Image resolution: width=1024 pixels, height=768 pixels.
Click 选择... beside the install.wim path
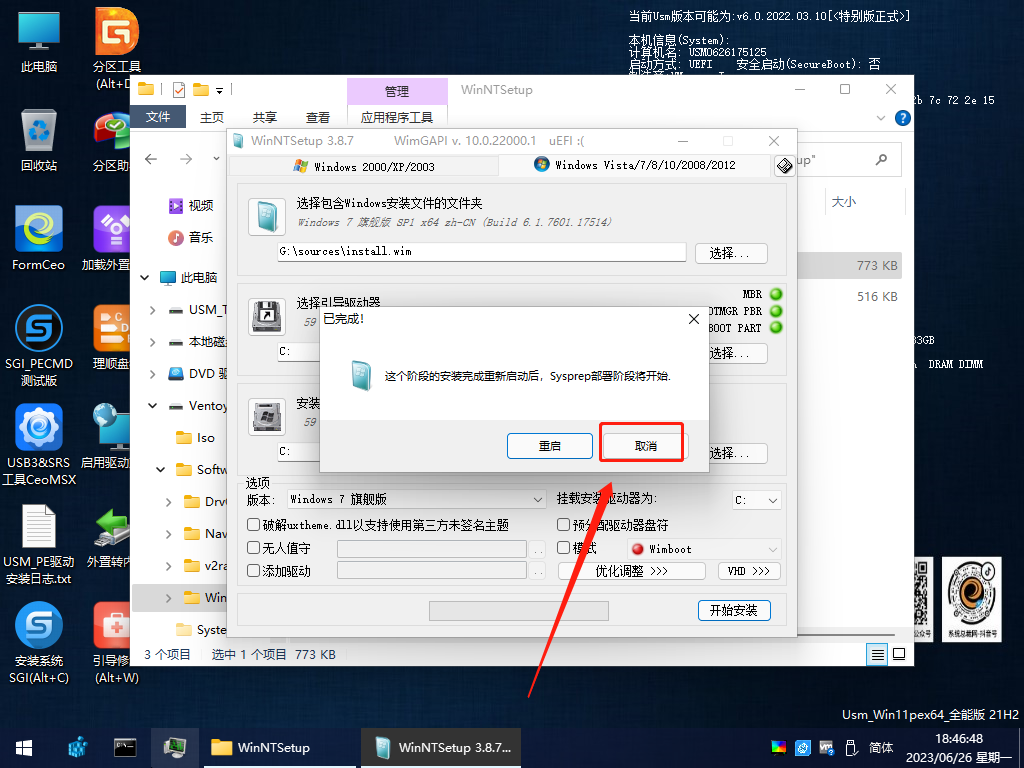pyautogui.click(x=730, y=253)
